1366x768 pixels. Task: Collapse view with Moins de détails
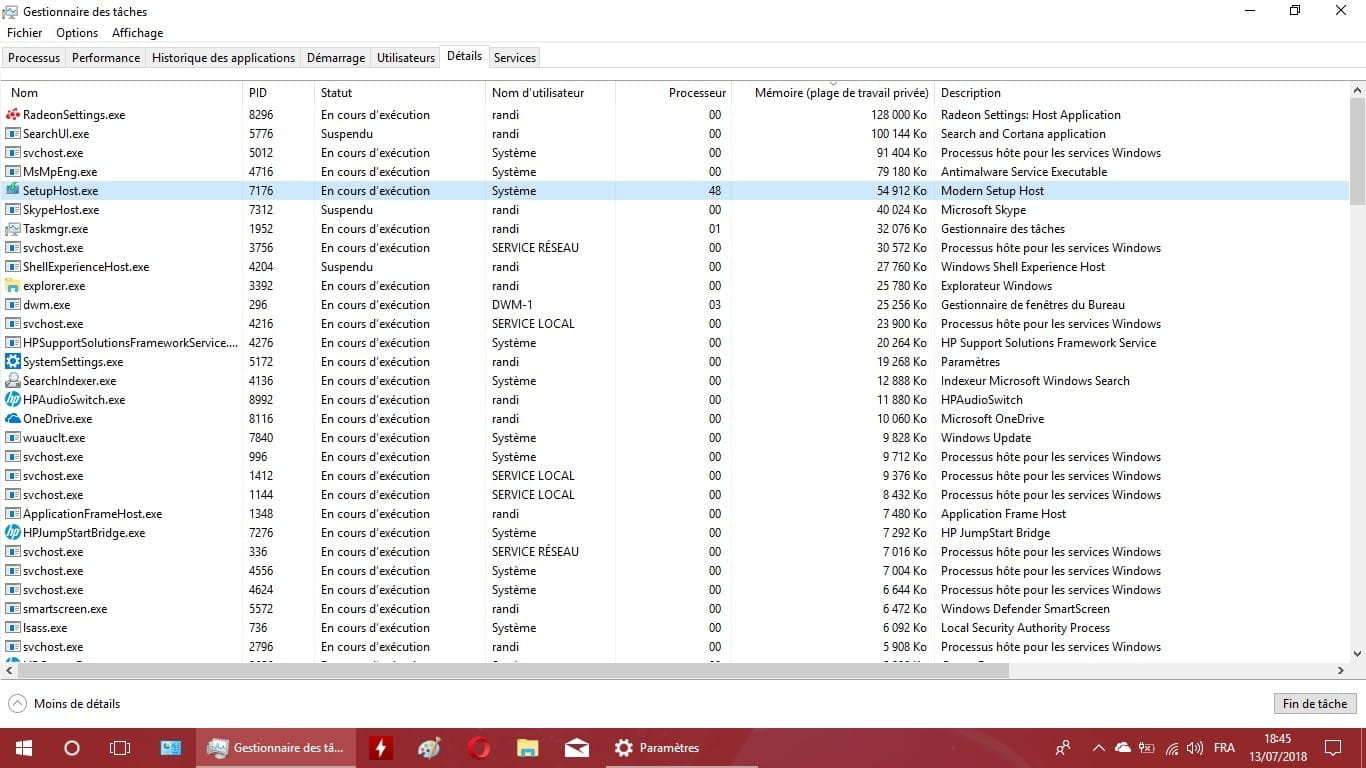point(64,704)
